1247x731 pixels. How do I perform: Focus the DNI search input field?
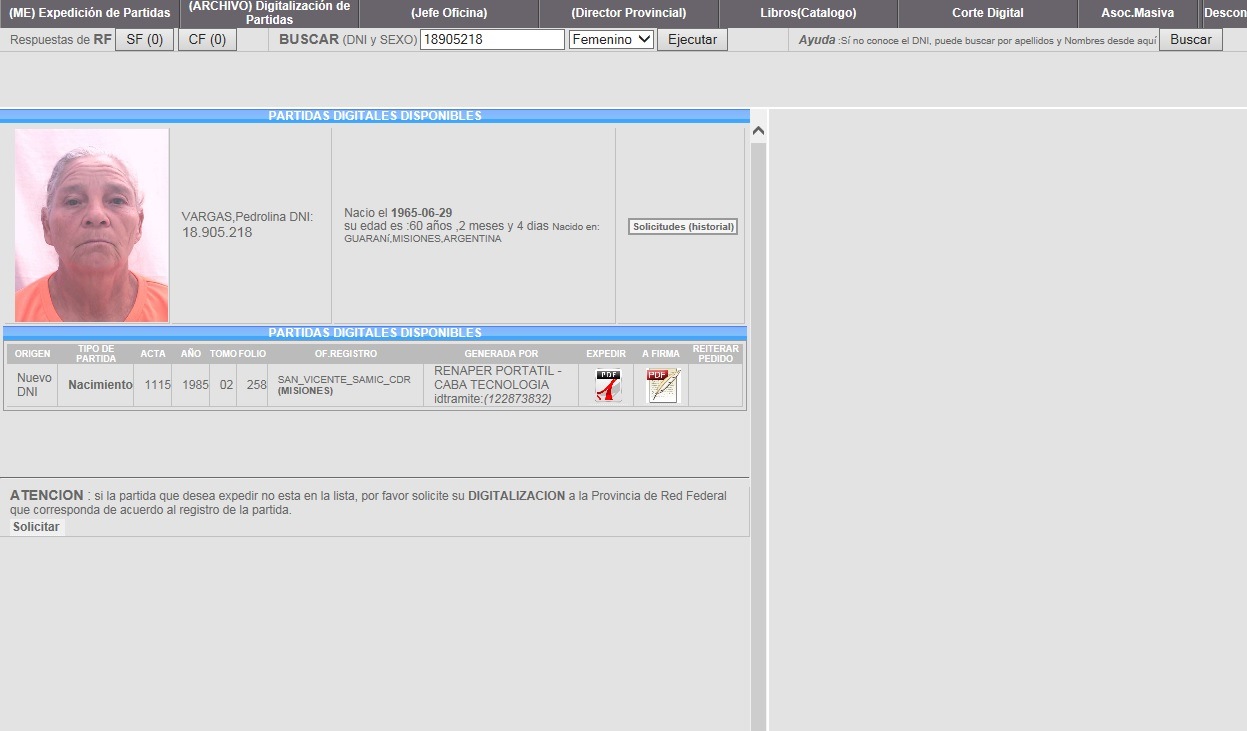(x=492, y=40)
